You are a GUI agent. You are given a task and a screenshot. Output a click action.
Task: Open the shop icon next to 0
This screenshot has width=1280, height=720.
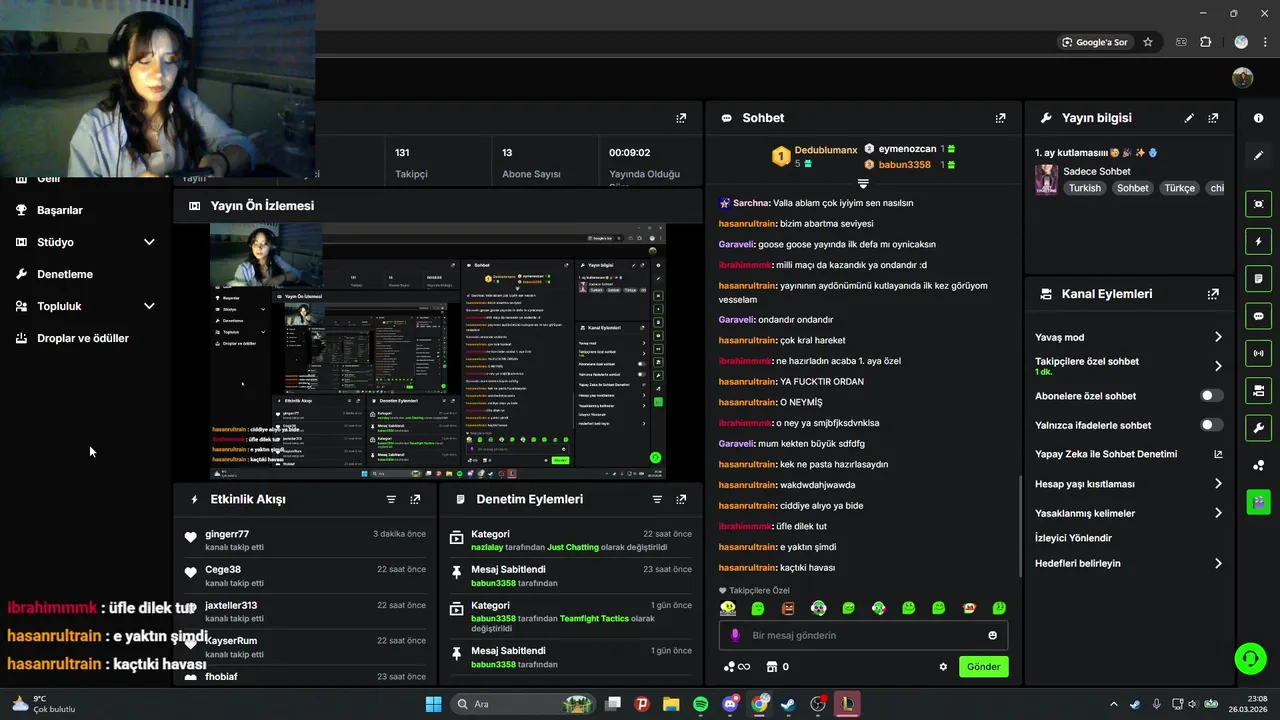pyautogui.click(x=771, y=667)
